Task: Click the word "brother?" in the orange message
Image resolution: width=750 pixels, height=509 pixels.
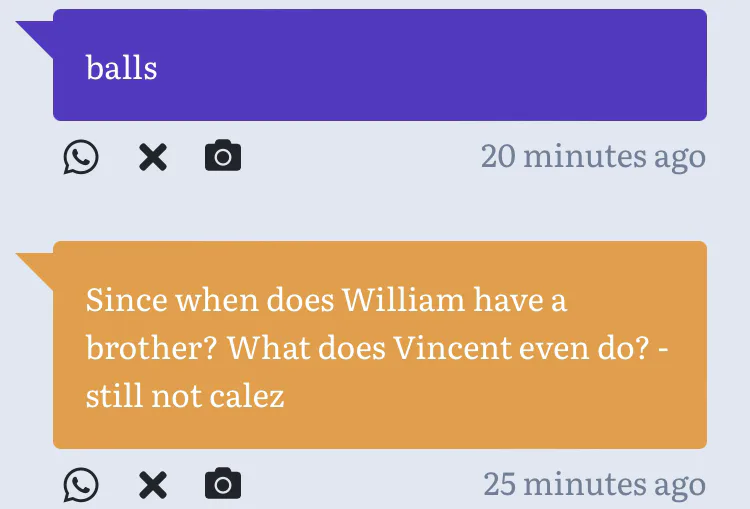Action: coord(151,348)
